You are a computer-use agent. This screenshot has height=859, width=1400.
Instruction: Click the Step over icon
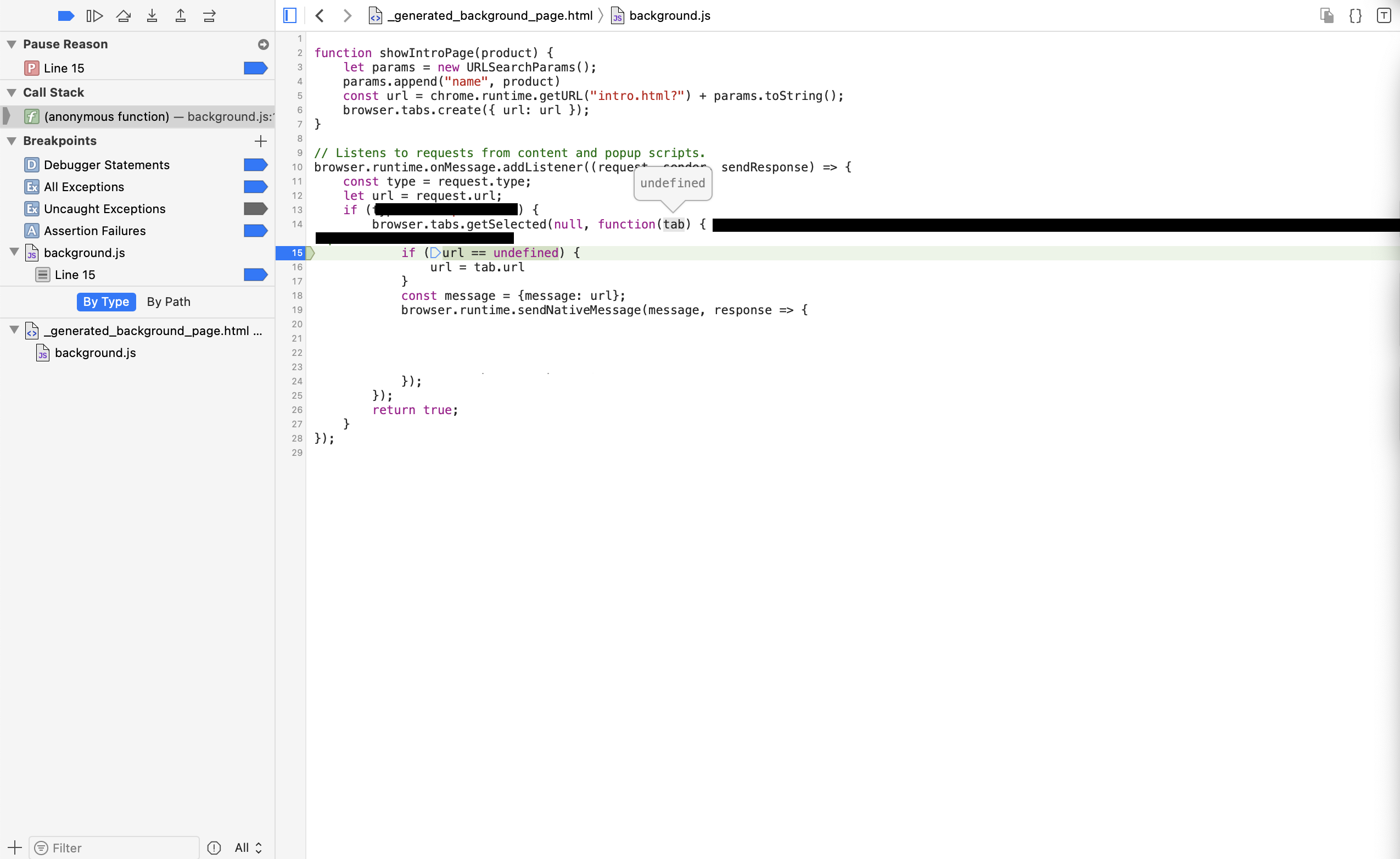124,16
